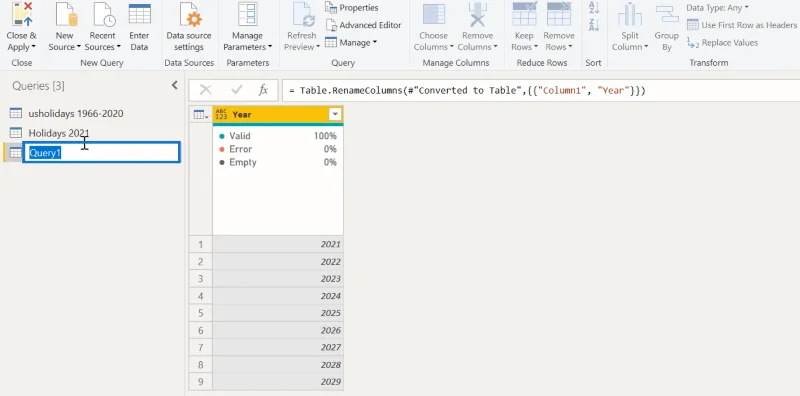Select row number 5 header
This screenshot has height=396, width=800.
[x=201, y=313]
